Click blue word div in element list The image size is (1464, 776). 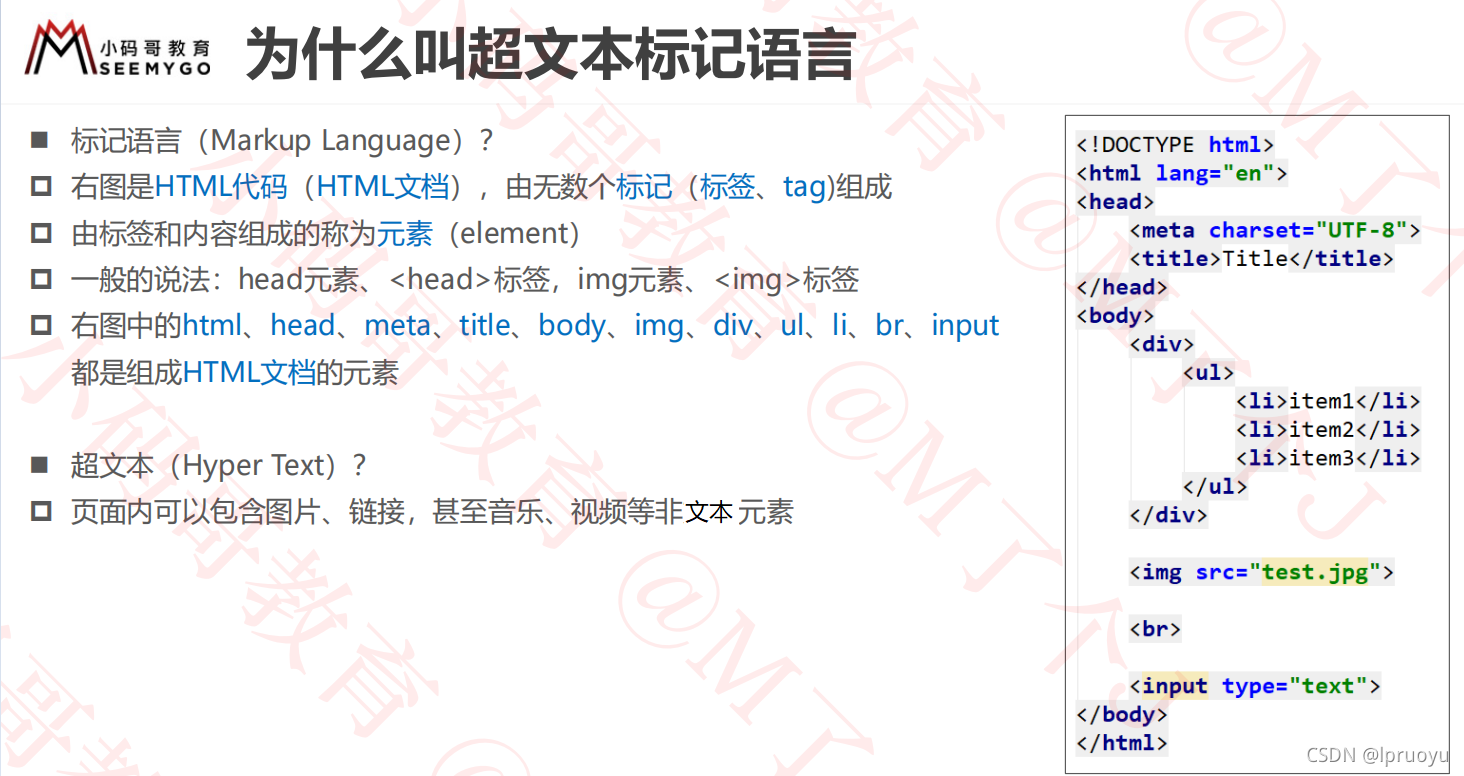[733, 326]
